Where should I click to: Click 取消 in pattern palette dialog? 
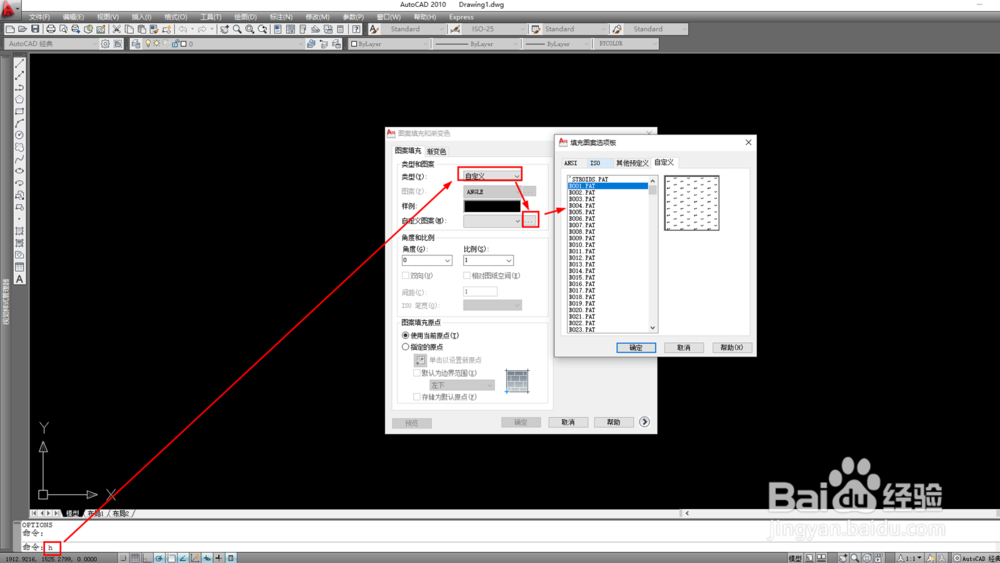684,347
